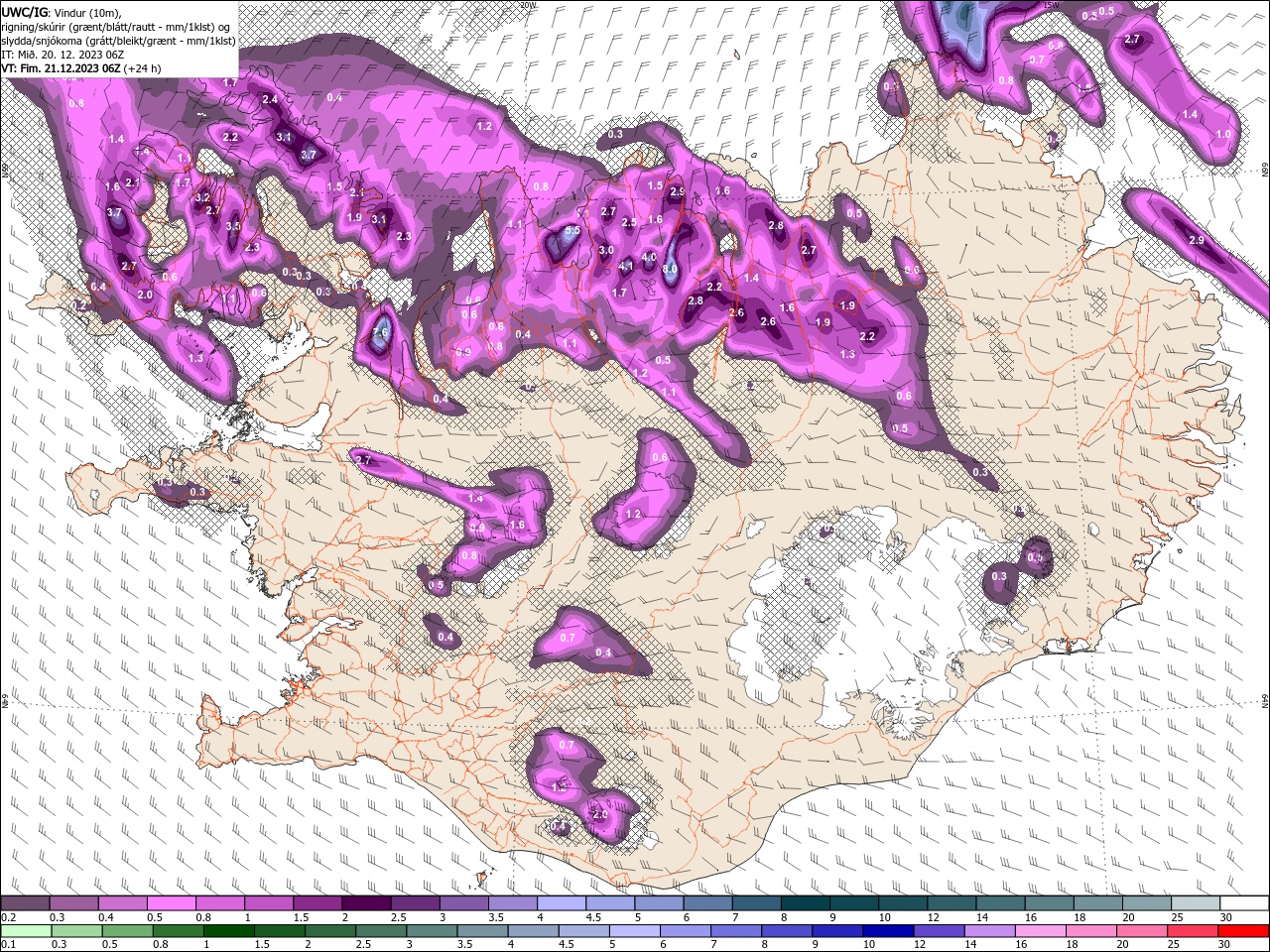This screenshot has height=952, width=1270.
Task: Select the 25 red-pink swatch in the bottom legend row
Action: pyautogui.click(x=1192, y=931)
